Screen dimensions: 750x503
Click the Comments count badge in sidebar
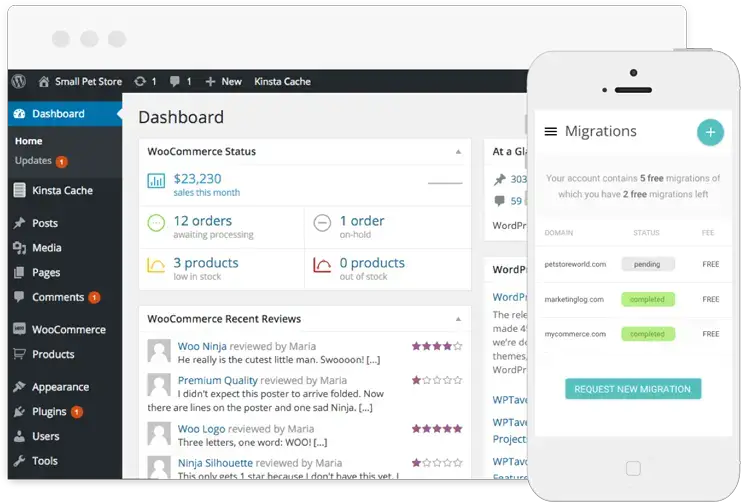click(x=94, y=297)
